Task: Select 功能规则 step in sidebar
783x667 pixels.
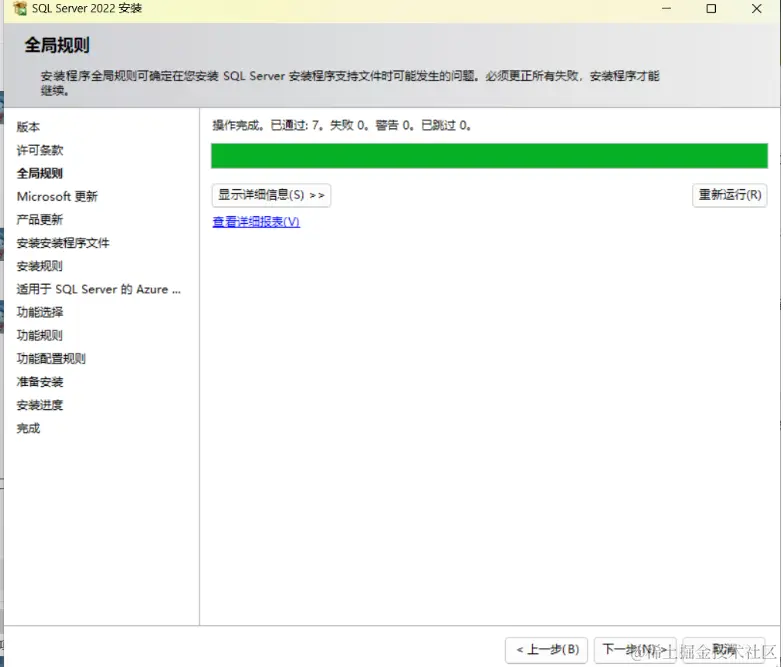Action: tap(39, 335)
